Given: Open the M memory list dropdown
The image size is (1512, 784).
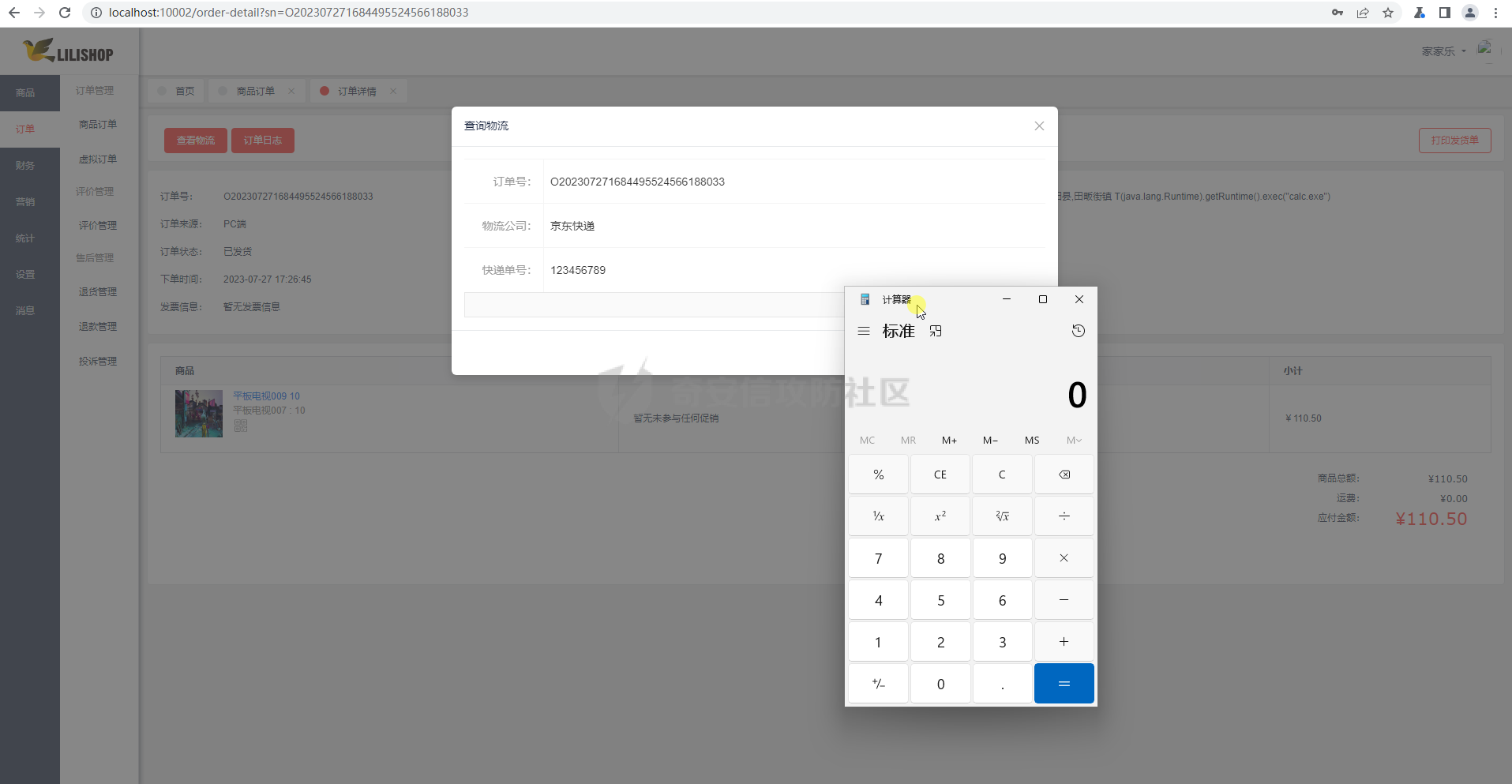Looking at the screenshot, I should pos(1074,441).
